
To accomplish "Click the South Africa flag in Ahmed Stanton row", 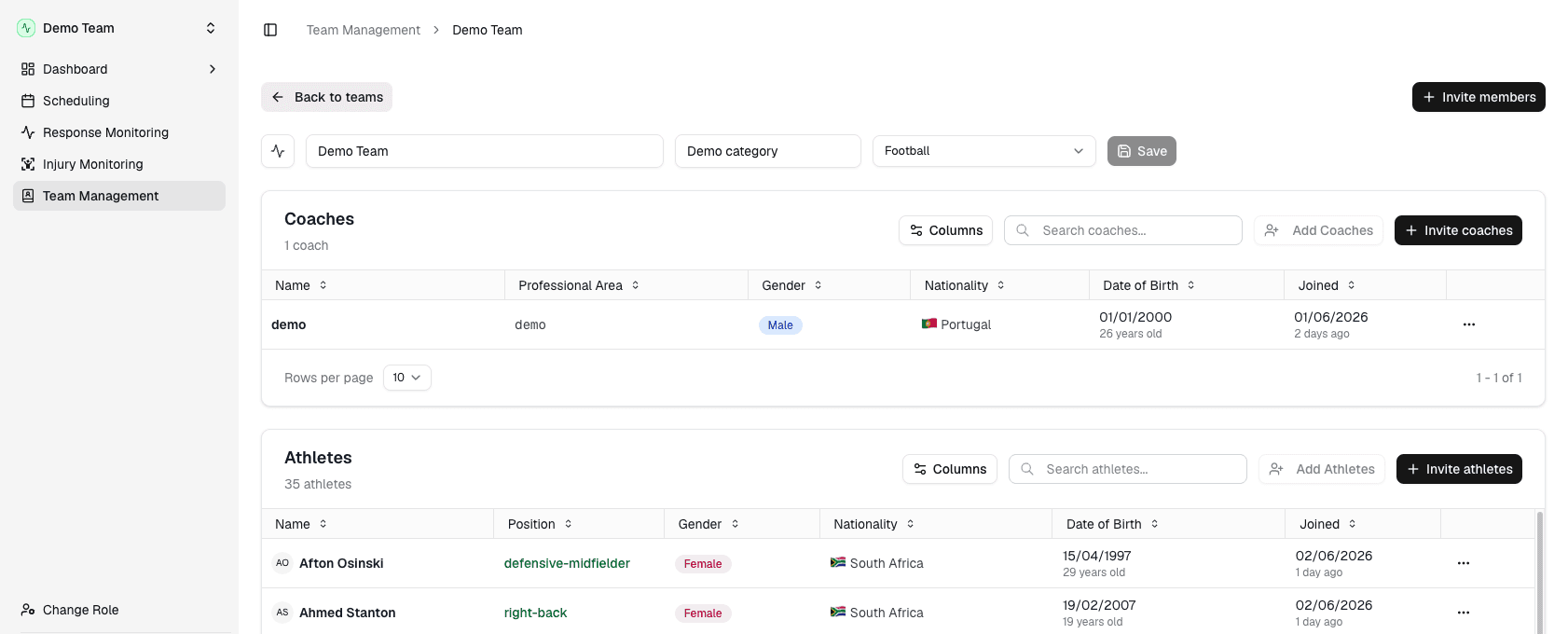I will [838, 612].
